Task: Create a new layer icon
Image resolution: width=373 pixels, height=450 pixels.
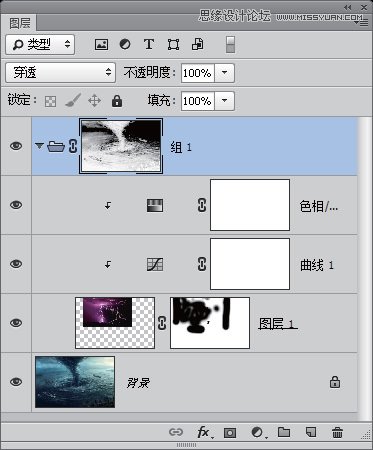Action: click(x=311, y=432)
